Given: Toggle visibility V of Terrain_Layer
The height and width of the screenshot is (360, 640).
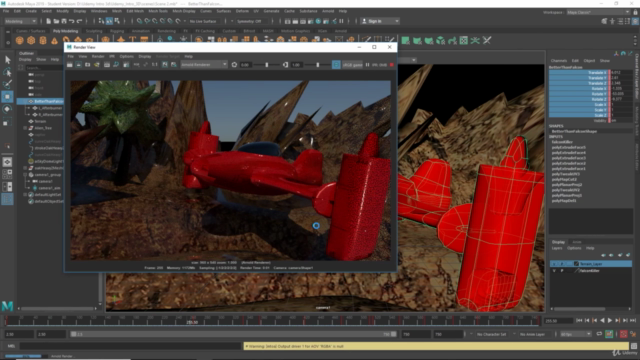Looking at the screenshot, I should tap(554, 264).
